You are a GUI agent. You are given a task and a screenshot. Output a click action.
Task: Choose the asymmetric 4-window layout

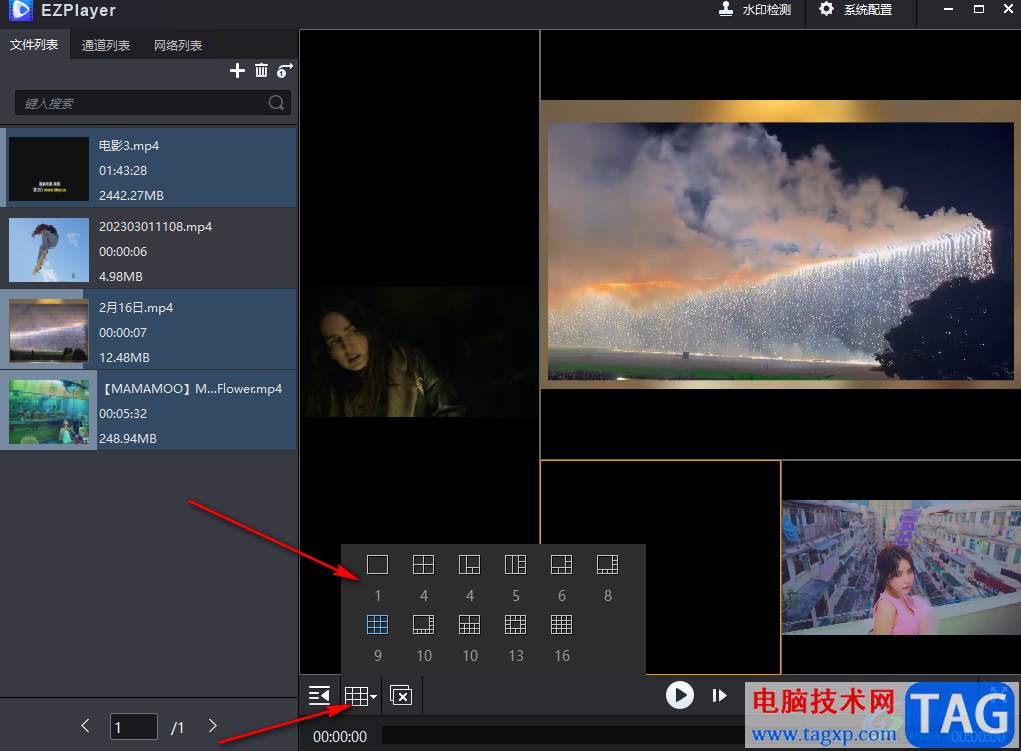click(469, 565)
